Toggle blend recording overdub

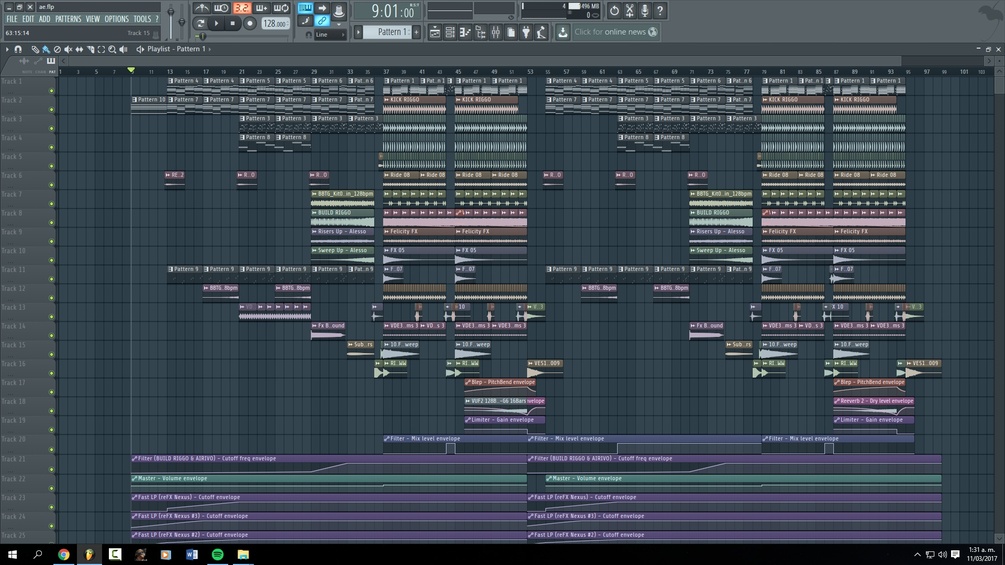tap(262, 8)
